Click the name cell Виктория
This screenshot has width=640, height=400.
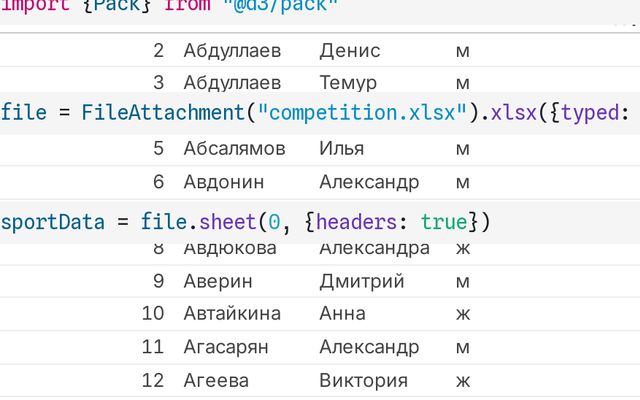pos(363,381)
